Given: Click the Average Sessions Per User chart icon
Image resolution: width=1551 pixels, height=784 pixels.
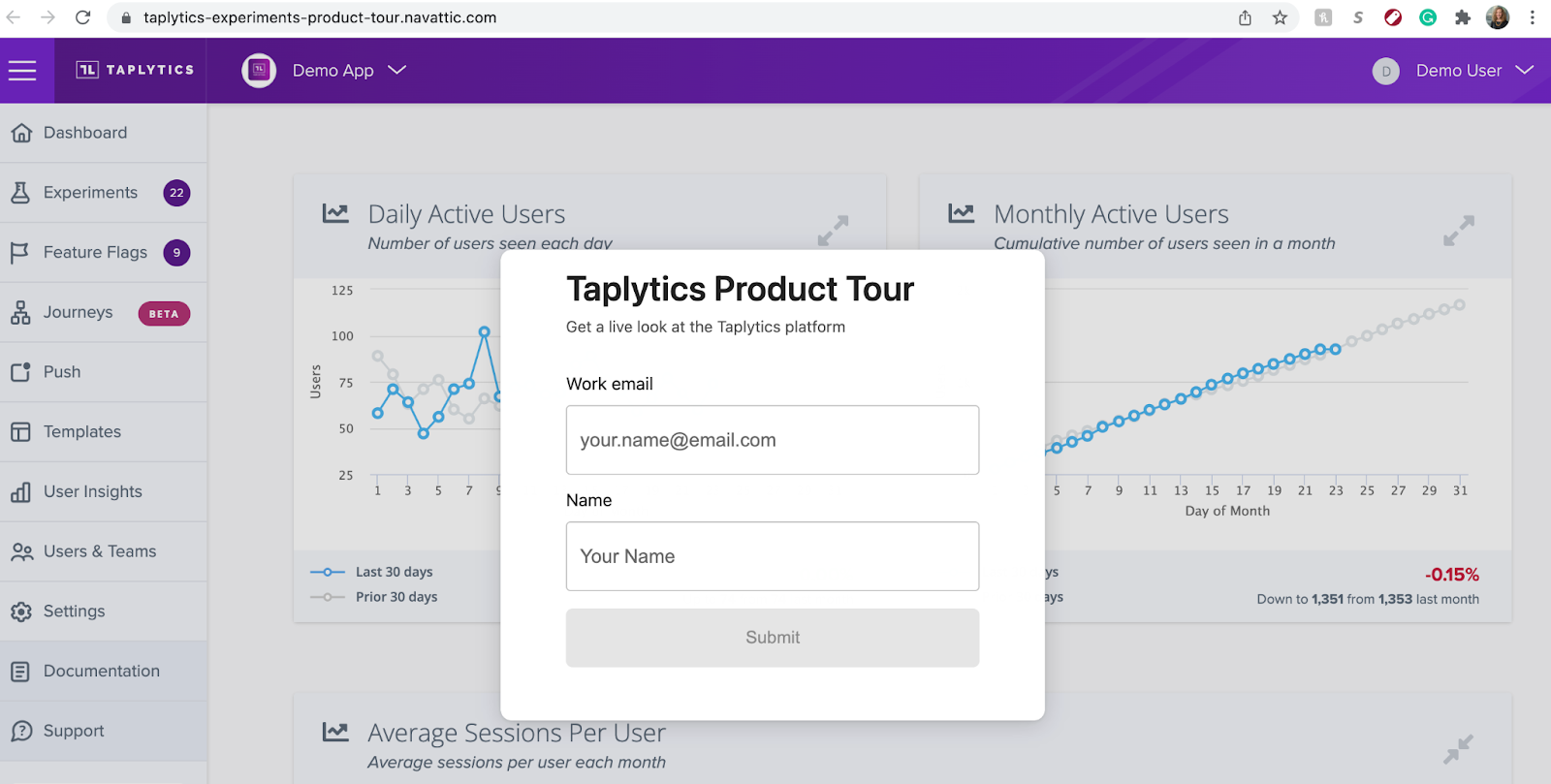Looking at the screenshot, I should tap(335, 732).
